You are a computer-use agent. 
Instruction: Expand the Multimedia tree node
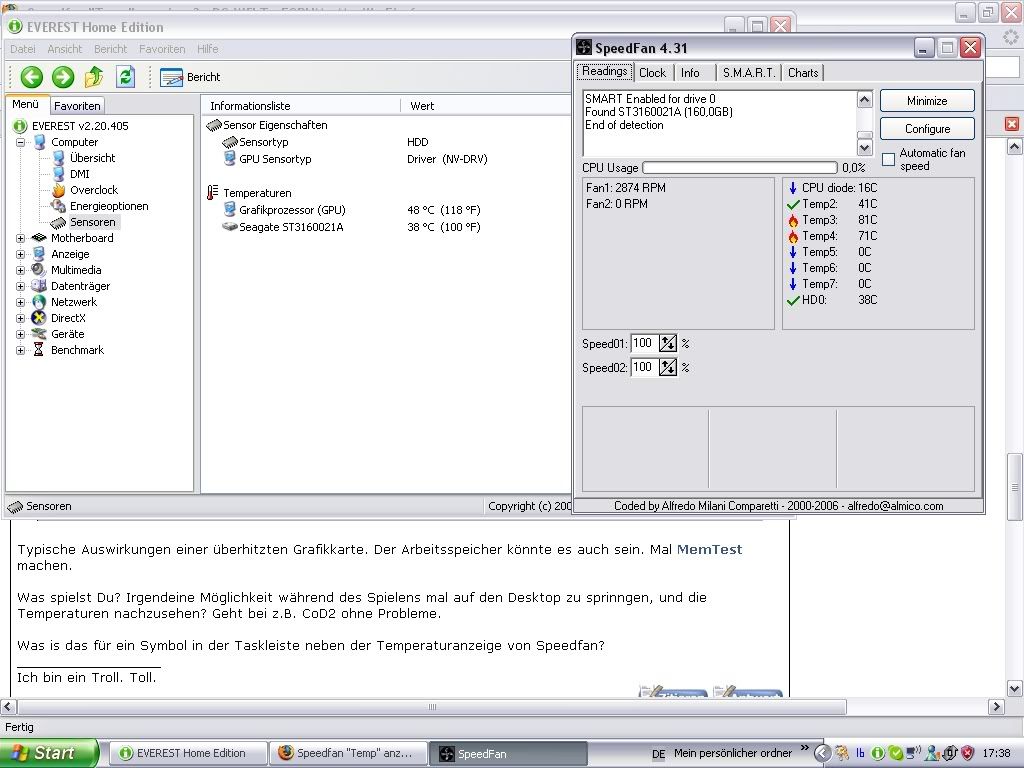pyautogui.click(x=20, y=270)
